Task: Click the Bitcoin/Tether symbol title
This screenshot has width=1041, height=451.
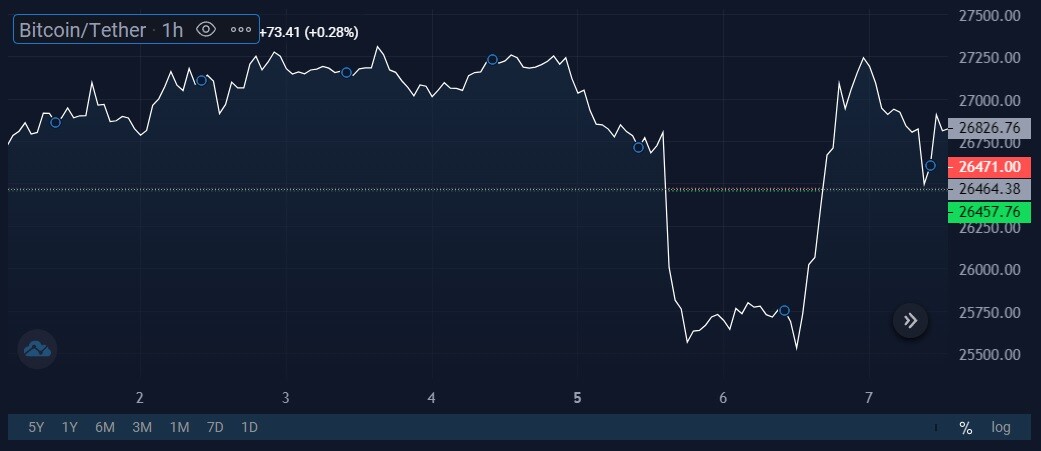Action: pyautogui.click(x=82, y=30)
